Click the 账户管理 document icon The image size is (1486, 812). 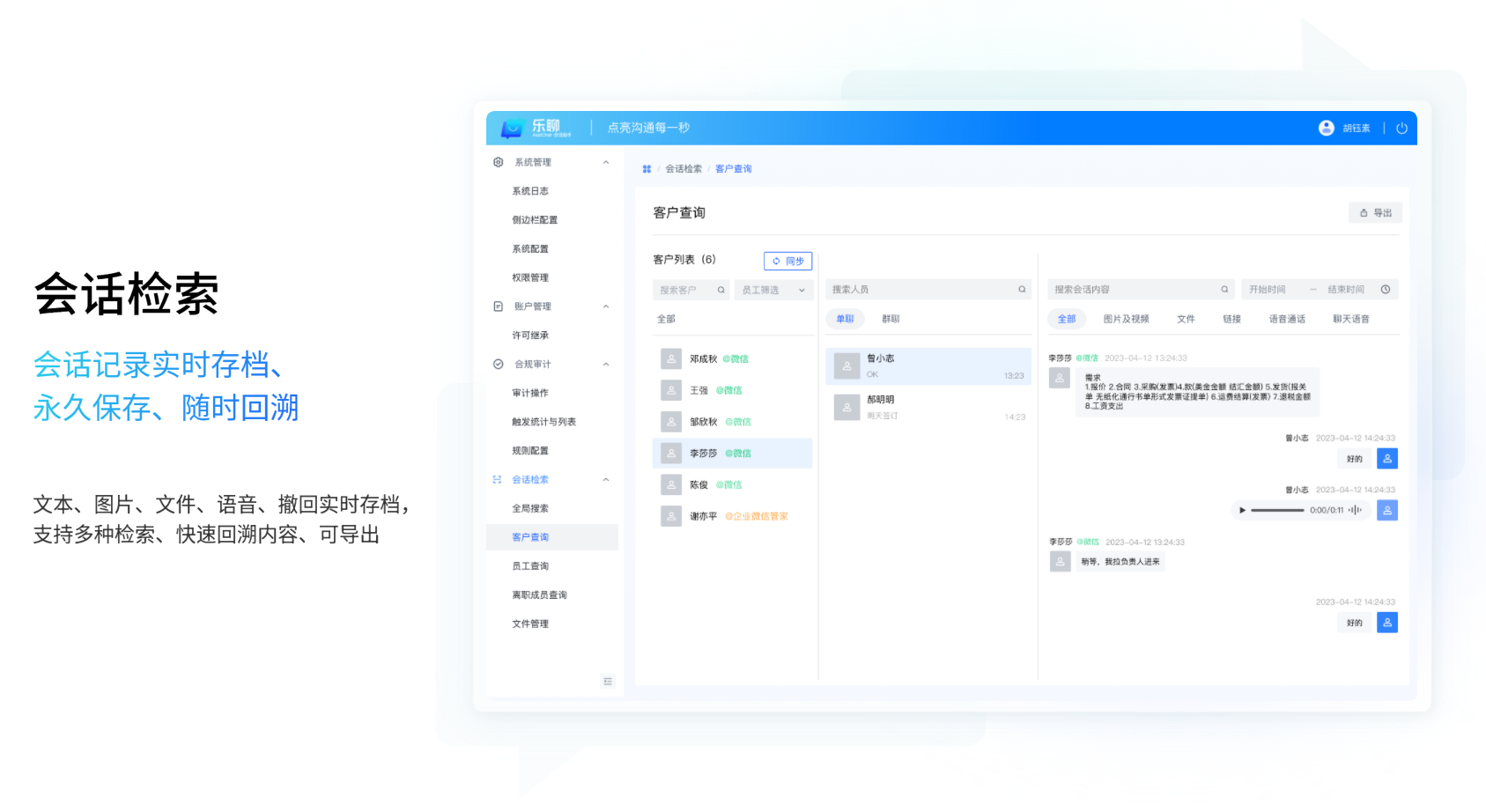(499, 306)
